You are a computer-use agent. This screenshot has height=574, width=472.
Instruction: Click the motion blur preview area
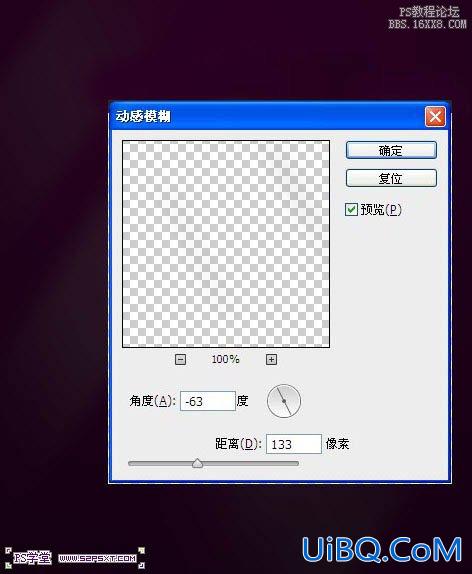pyautogui.click(x=226, y=244)
